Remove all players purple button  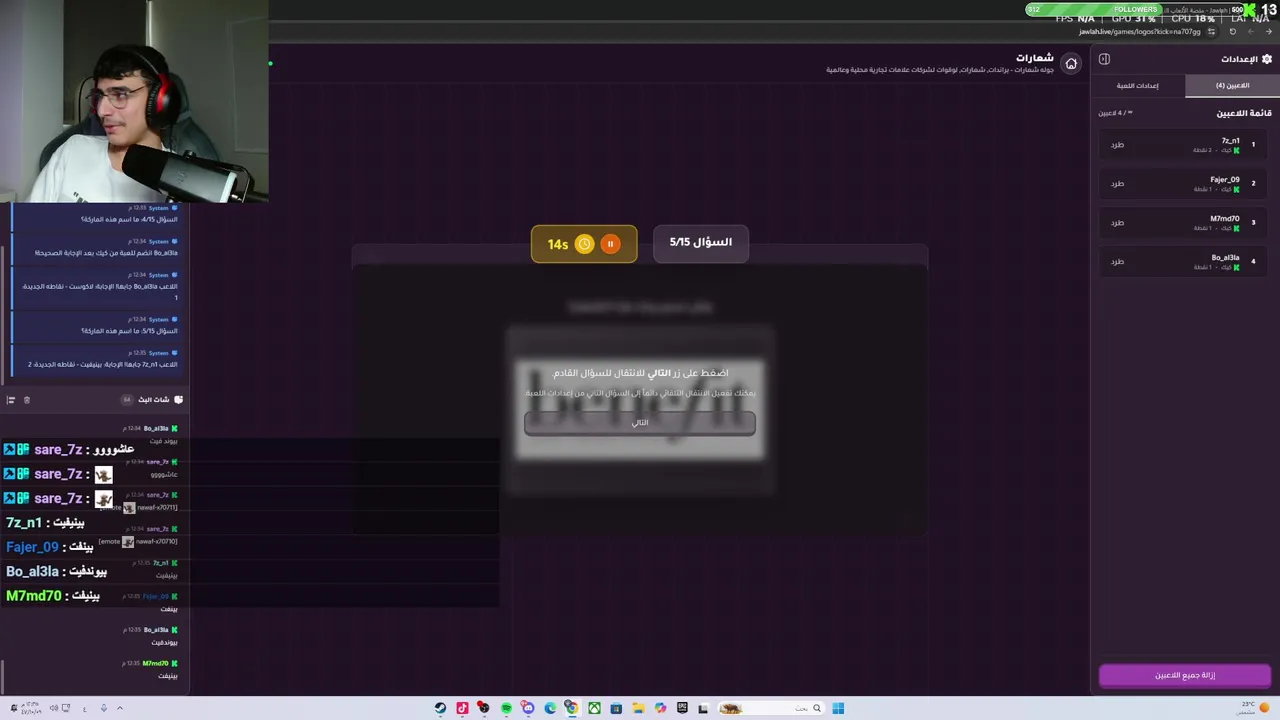1185,675
